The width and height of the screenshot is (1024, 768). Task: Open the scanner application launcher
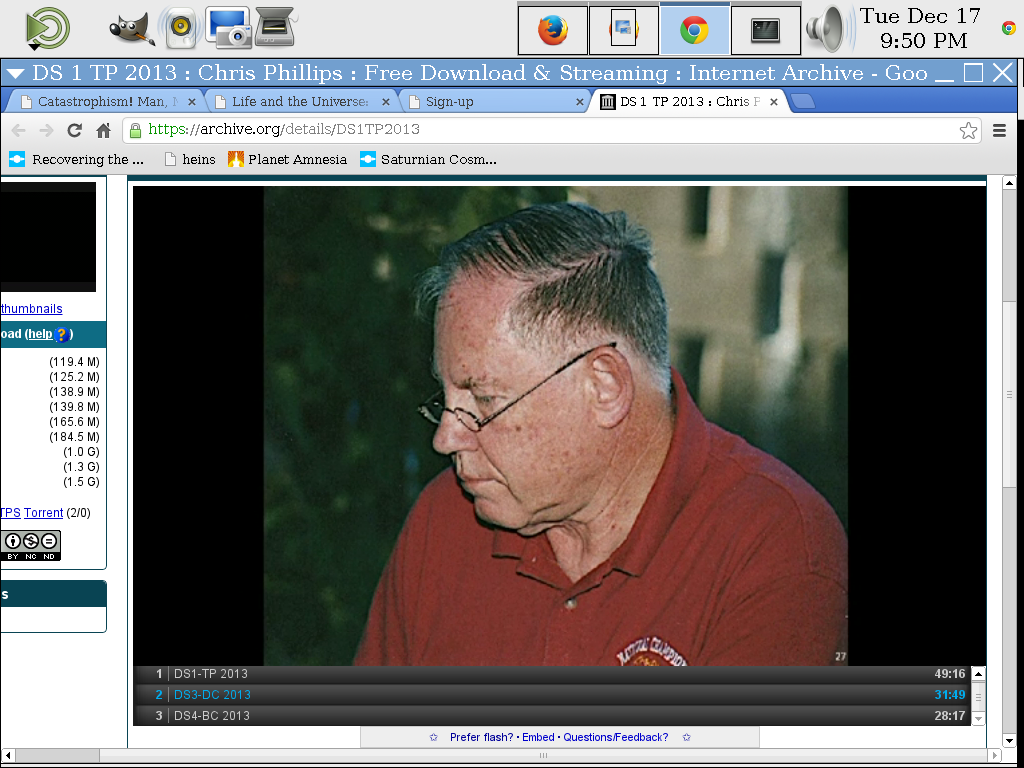[x=274, y=27]
